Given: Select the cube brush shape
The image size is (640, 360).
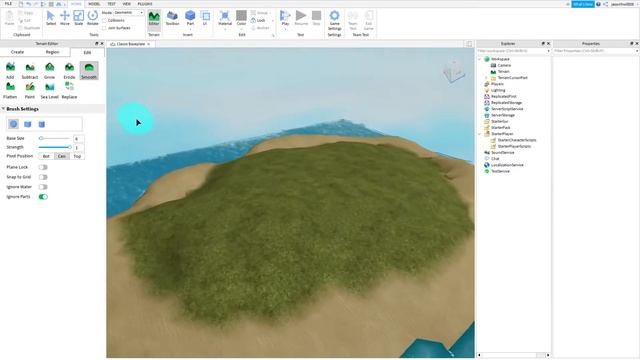Looking at the screenshot, I should 28,124.
